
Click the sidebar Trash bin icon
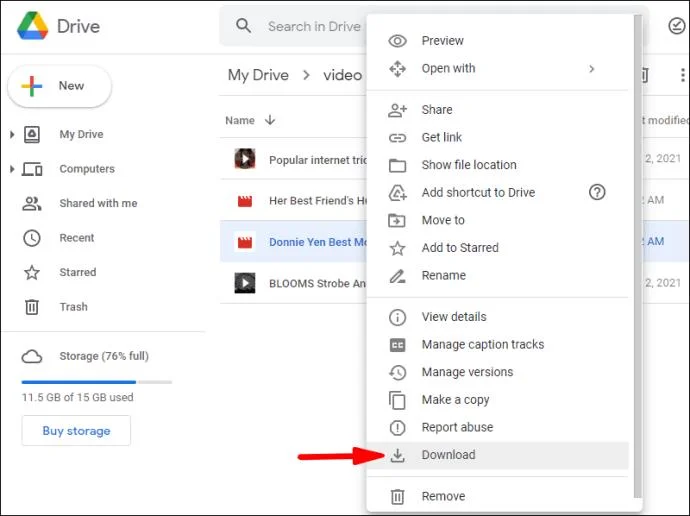pyautogui.click(x=32, y=307)
